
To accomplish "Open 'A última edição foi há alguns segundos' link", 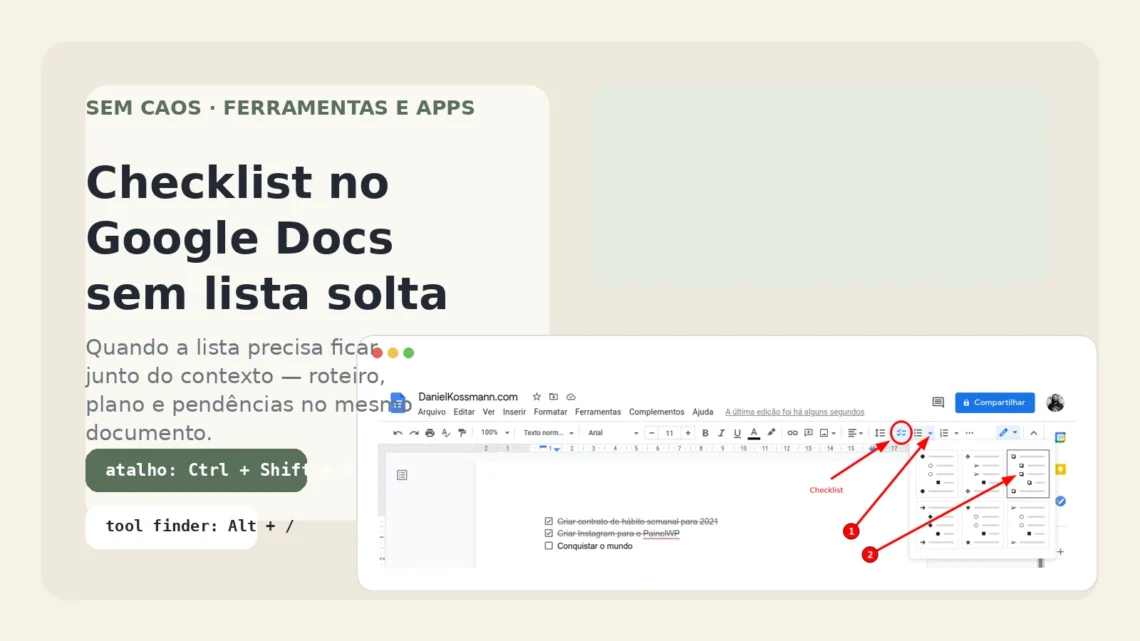I will [x=795, y=412].
